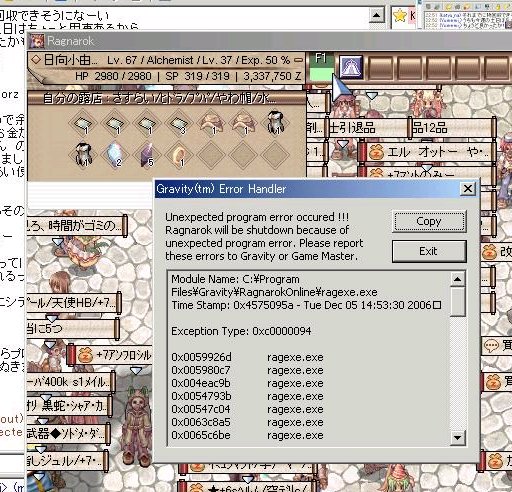Click the star icon in top bar
Viewport: 512px width, 492px height.
(399, 15)
